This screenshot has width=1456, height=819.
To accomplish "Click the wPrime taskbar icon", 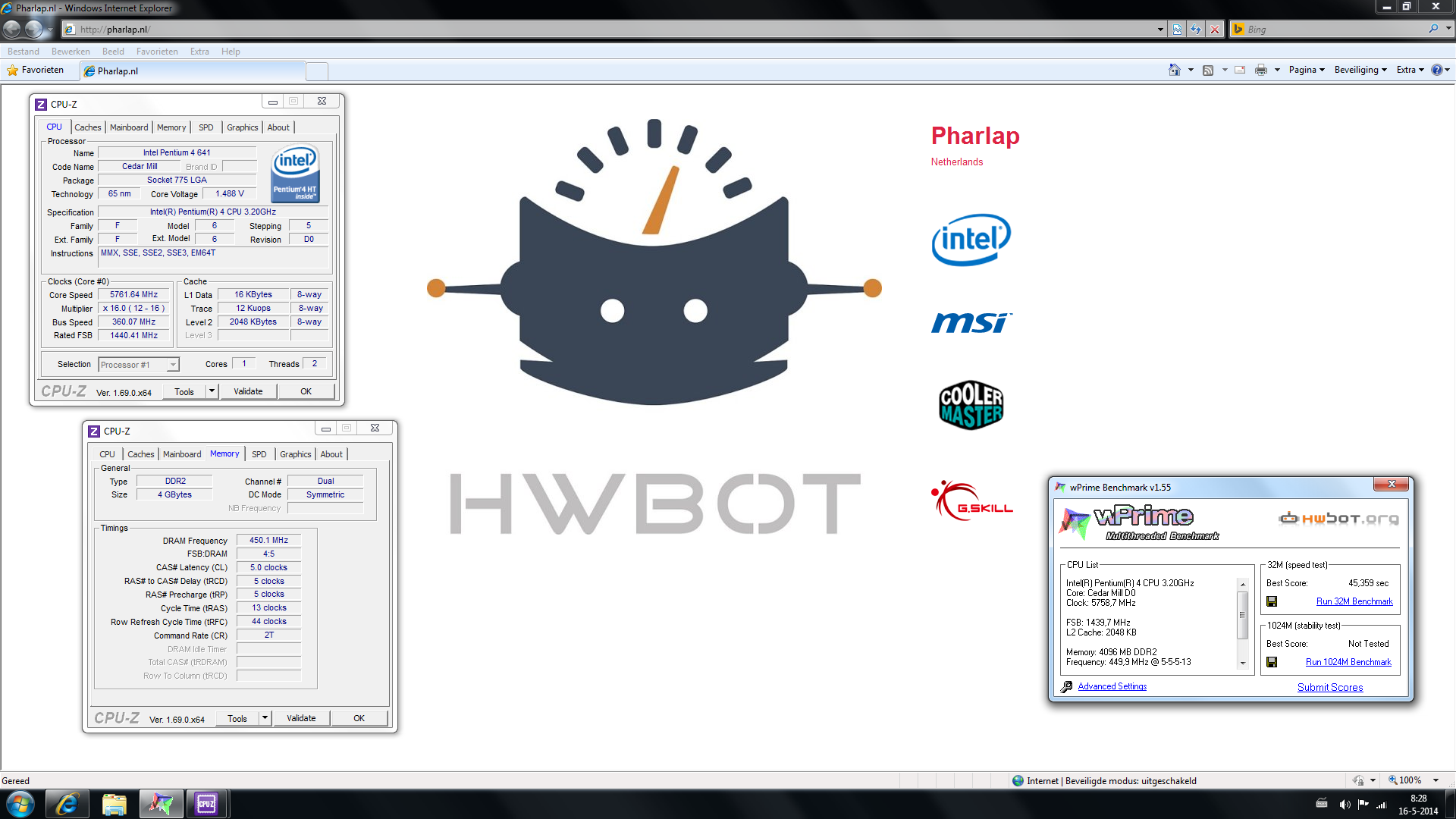I will coord(161,804).
